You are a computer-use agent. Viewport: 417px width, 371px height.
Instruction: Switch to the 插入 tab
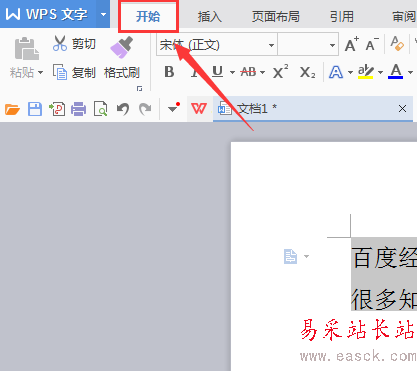pos(210,16)
